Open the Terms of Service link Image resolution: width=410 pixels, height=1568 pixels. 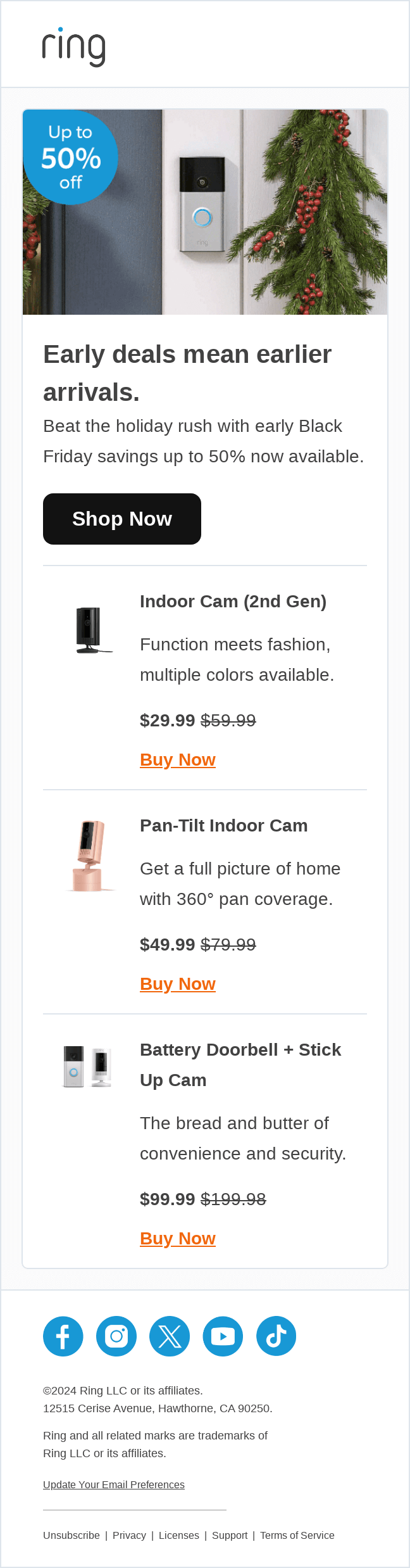coord(297,1534)
